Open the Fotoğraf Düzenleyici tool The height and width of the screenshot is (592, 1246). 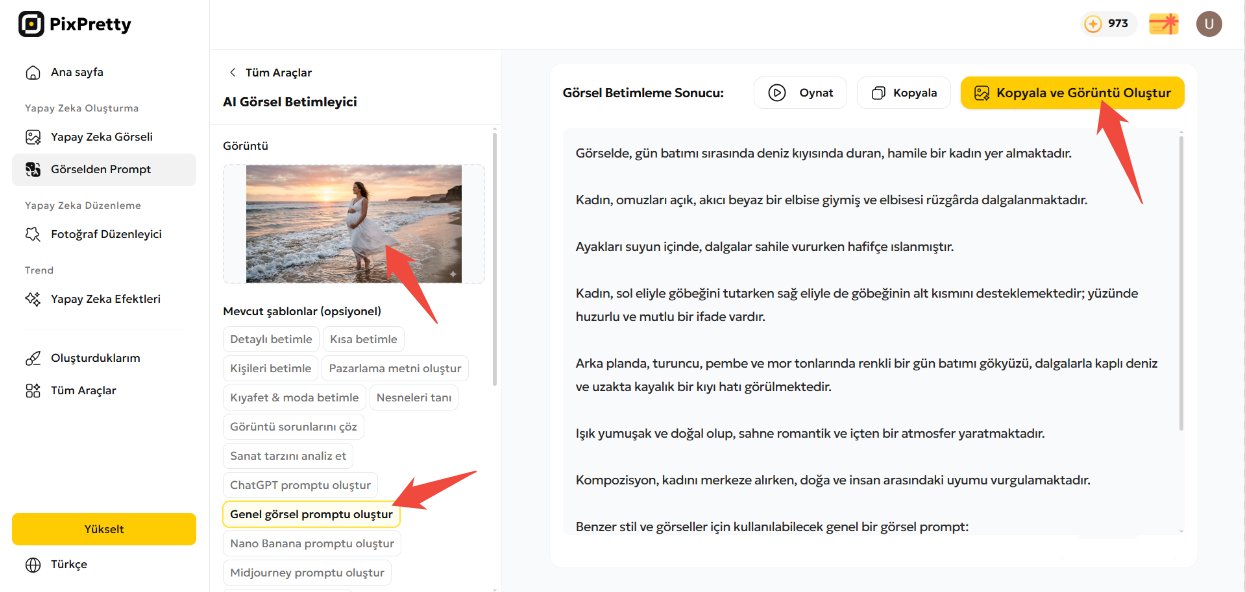(103, 232)
